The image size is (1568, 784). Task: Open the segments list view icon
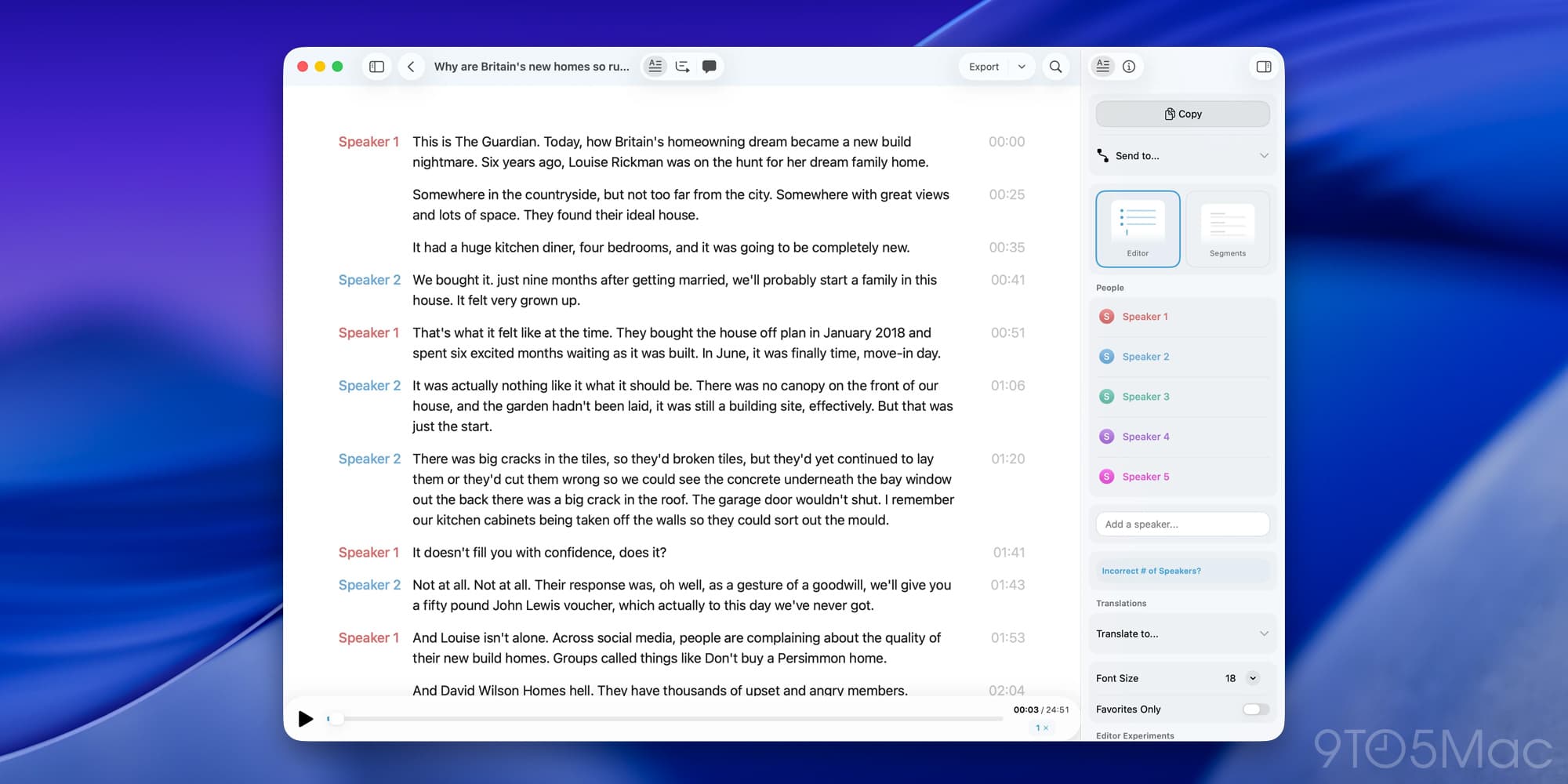[683, 67]
